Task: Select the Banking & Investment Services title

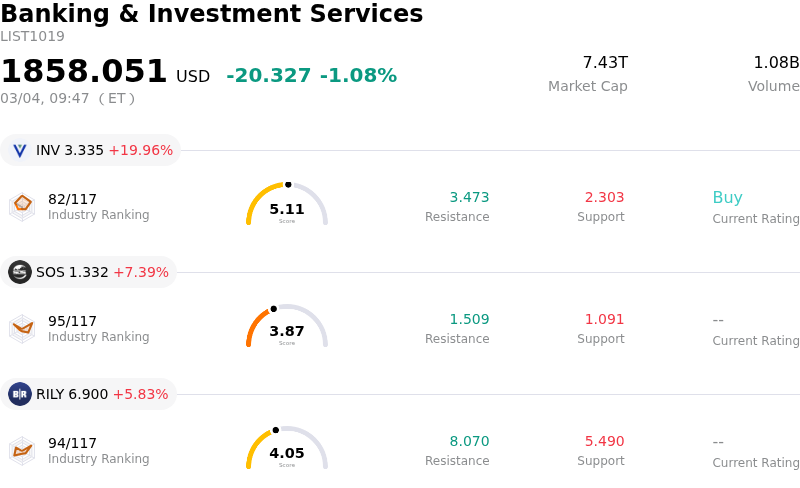Action: pyautogui.click(x=212, y=14)
